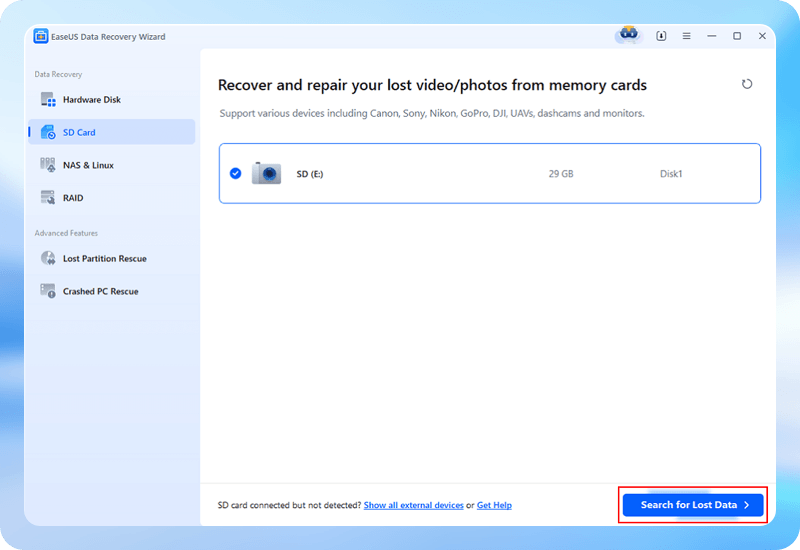Click the mascot avatar icon in title bar
Screen dimensions: 800x550
tap(629, 35)
